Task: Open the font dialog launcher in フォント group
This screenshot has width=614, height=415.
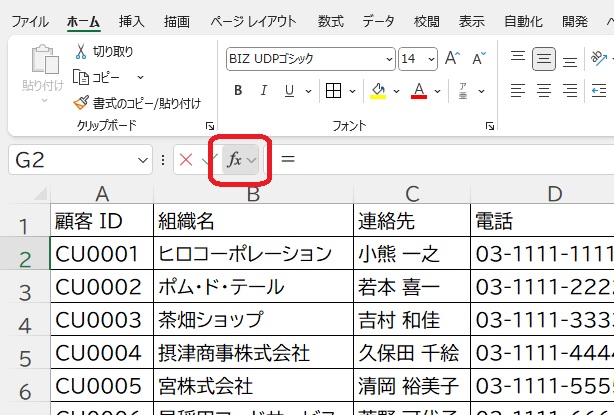Action: [489, 127]
